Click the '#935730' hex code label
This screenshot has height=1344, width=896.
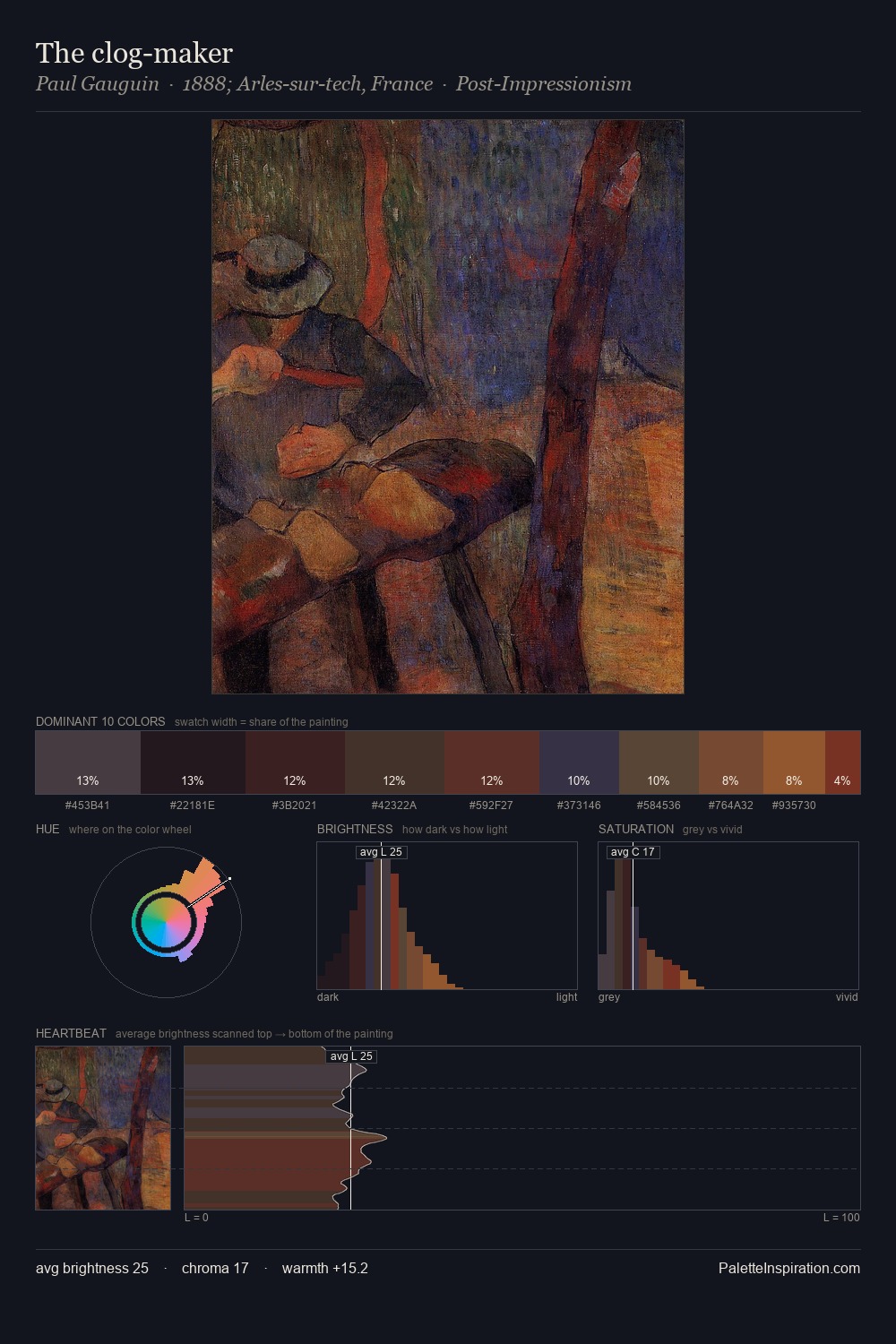(x=794, y=806)
